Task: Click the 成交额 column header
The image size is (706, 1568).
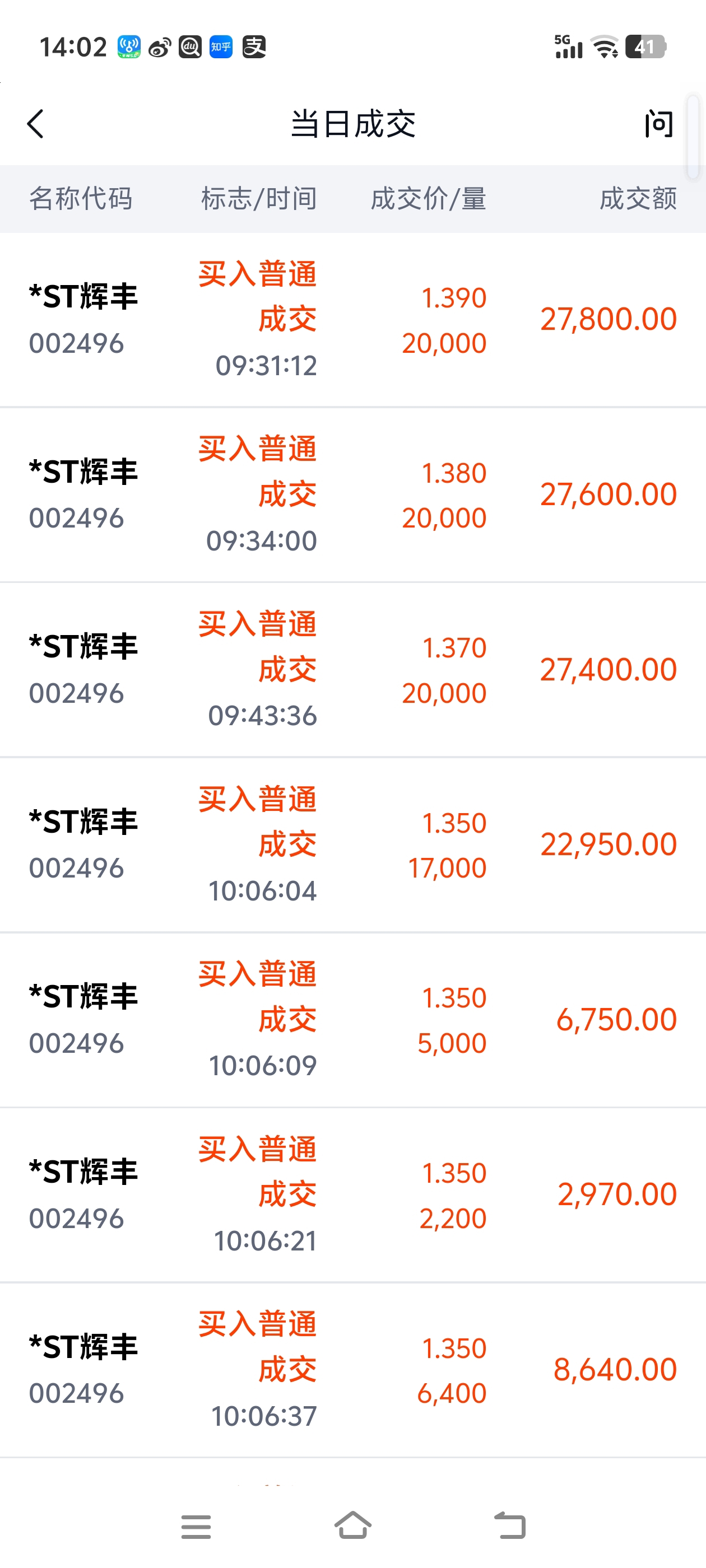Action: (x=638, y=198)
